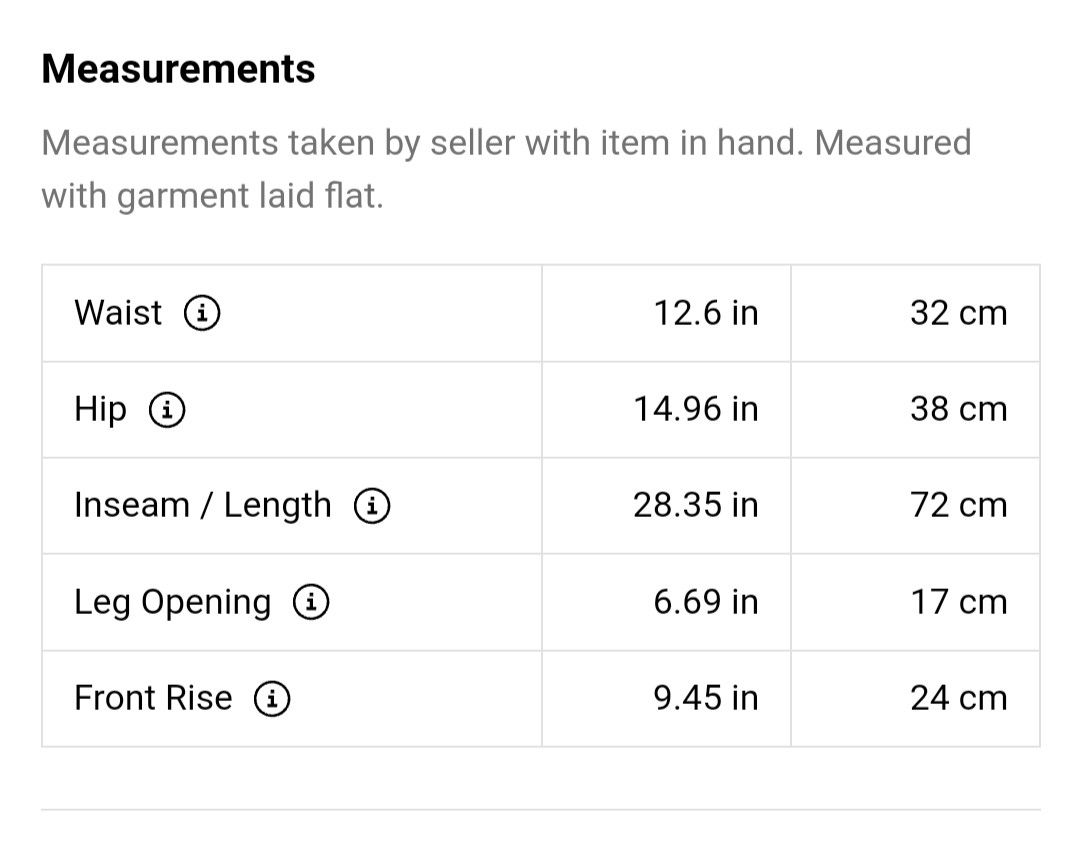Open the Waist info icon

click(202, 313)
